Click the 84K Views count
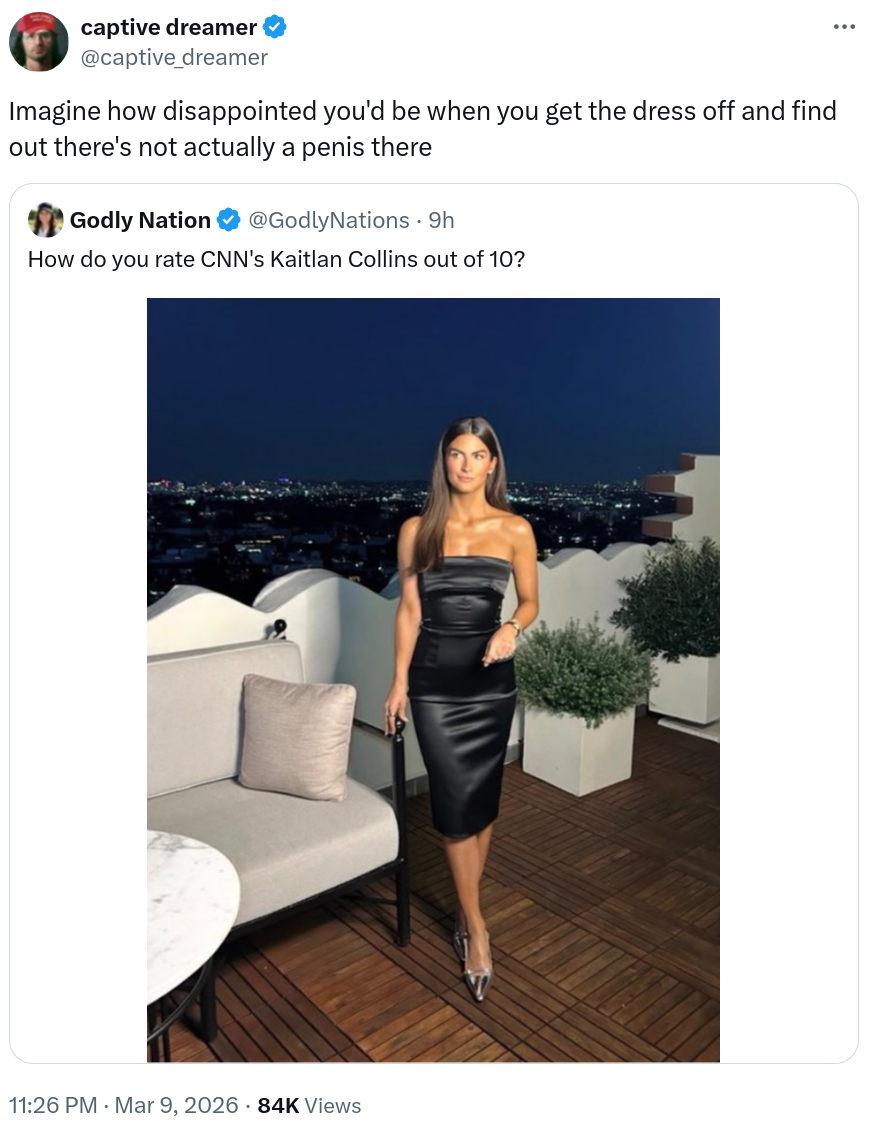The width and height of the screenshot is (873, 1128). (309, 1105)
